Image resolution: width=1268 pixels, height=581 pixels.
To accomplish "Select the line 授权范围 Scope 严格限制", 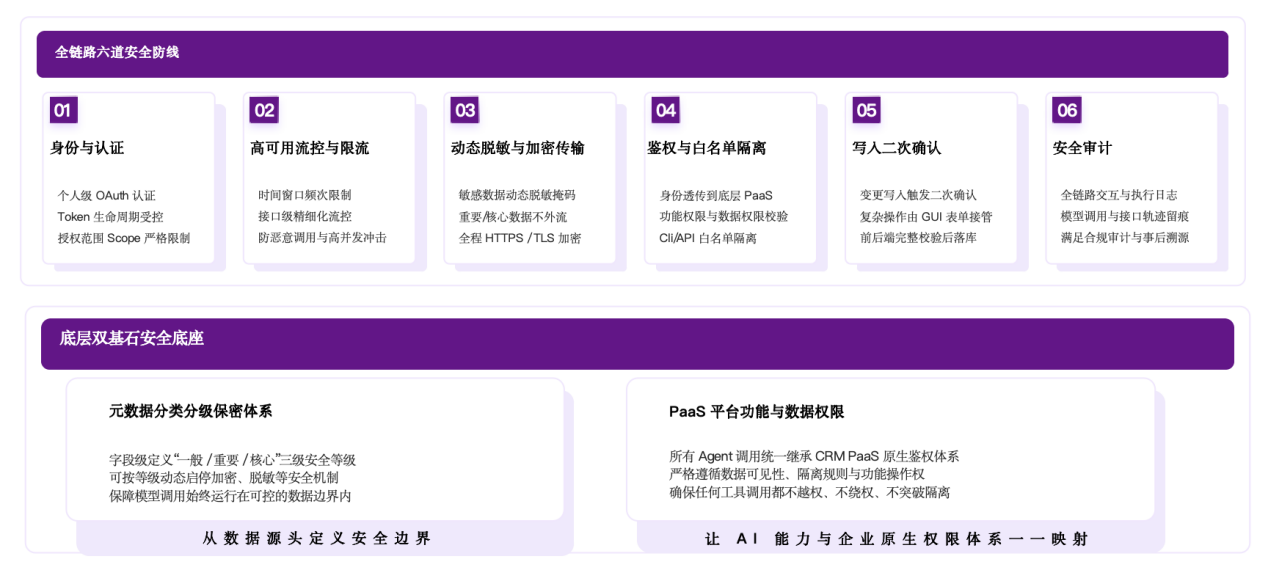I will [x=124, y=238].
